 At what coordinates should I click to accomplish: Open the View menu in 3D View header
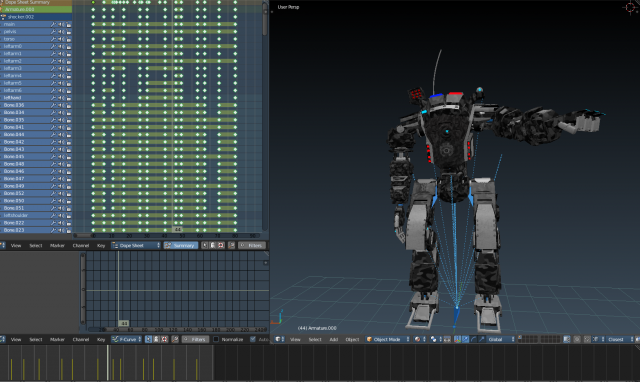[295, 339]
